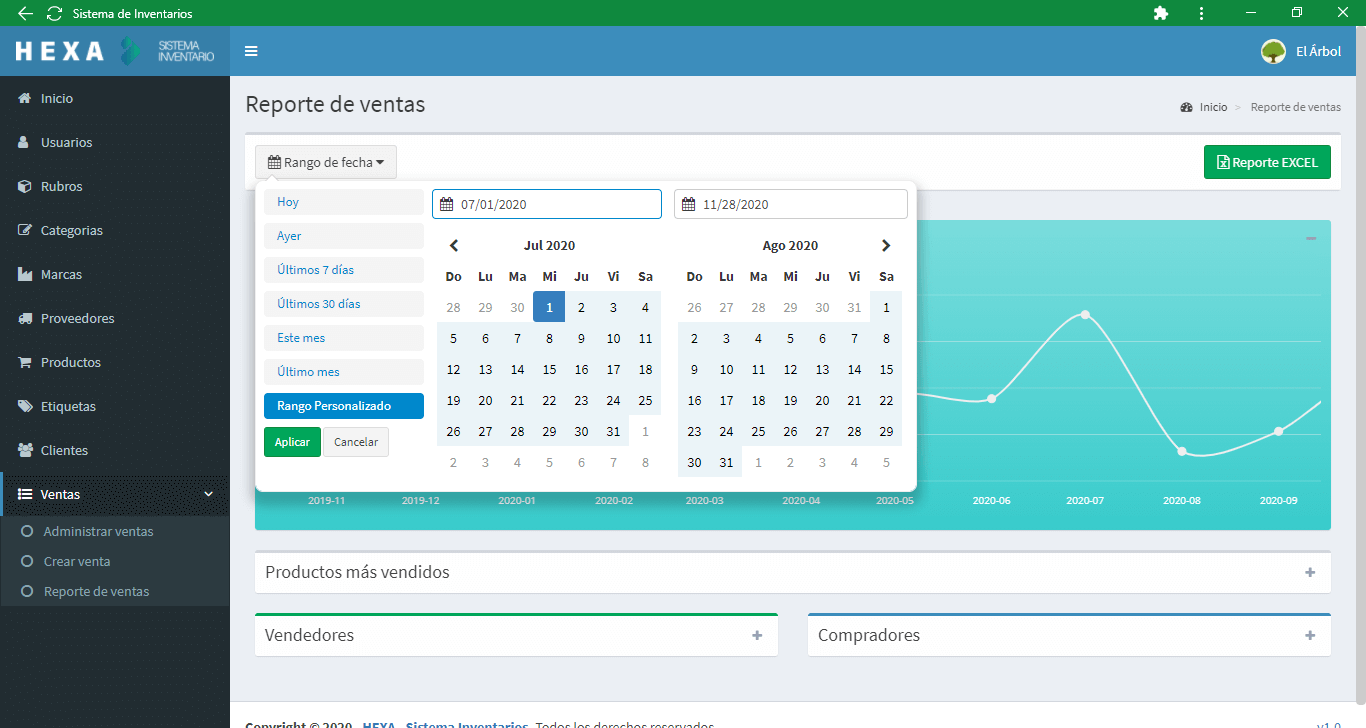
Task: Select the Crear venta submenu item
Action: point(77,561)
